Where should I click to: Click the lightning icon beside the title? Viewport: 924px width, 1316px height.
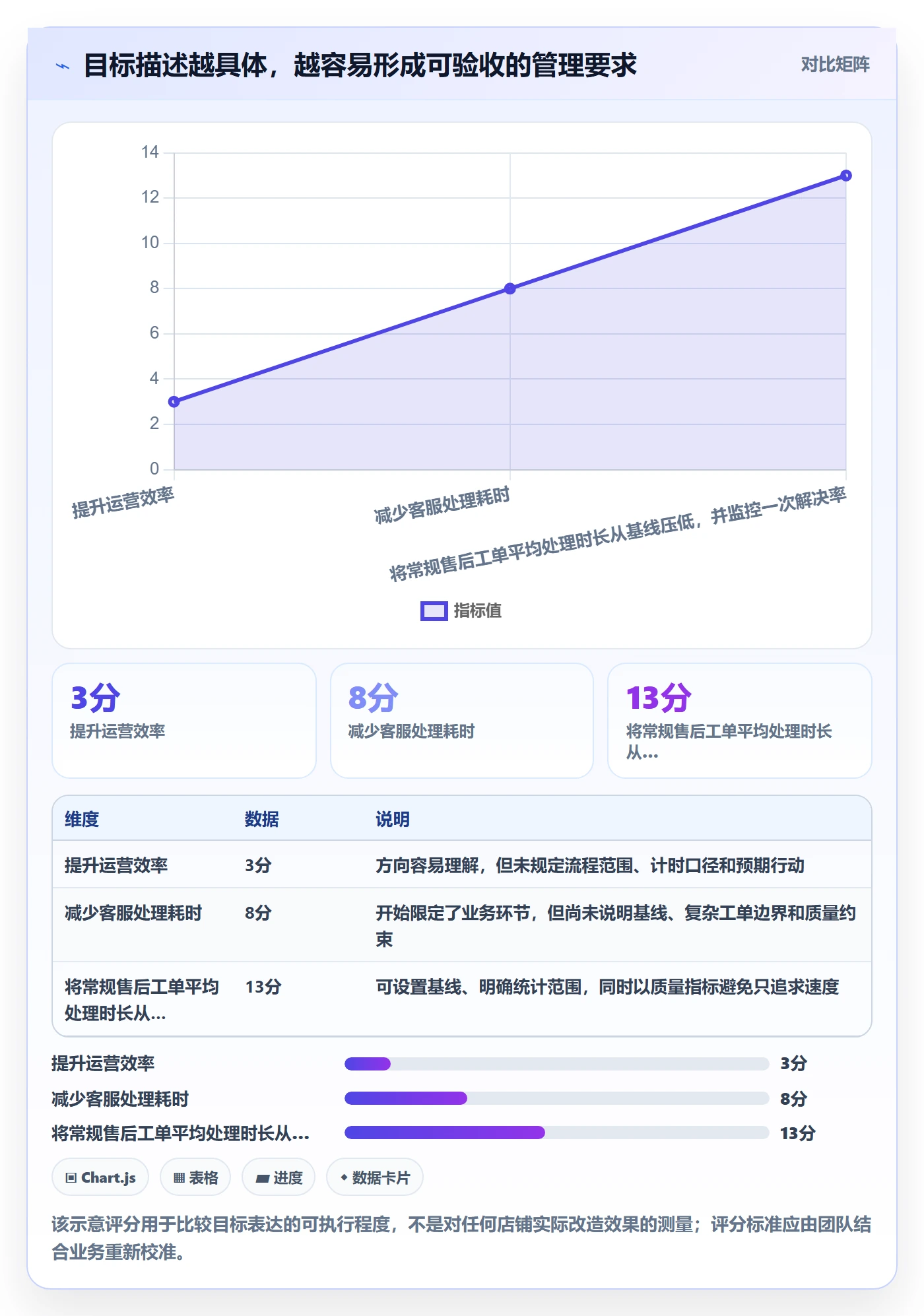click(x=63, y=66)
